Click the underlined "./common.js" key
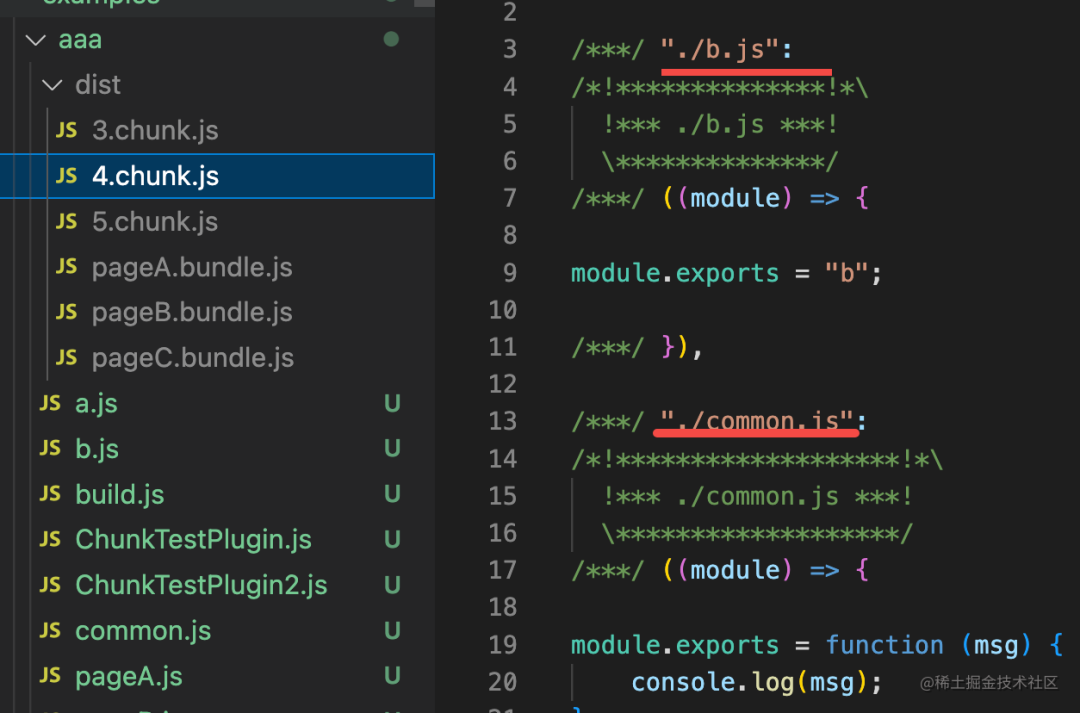 point(756,421)
